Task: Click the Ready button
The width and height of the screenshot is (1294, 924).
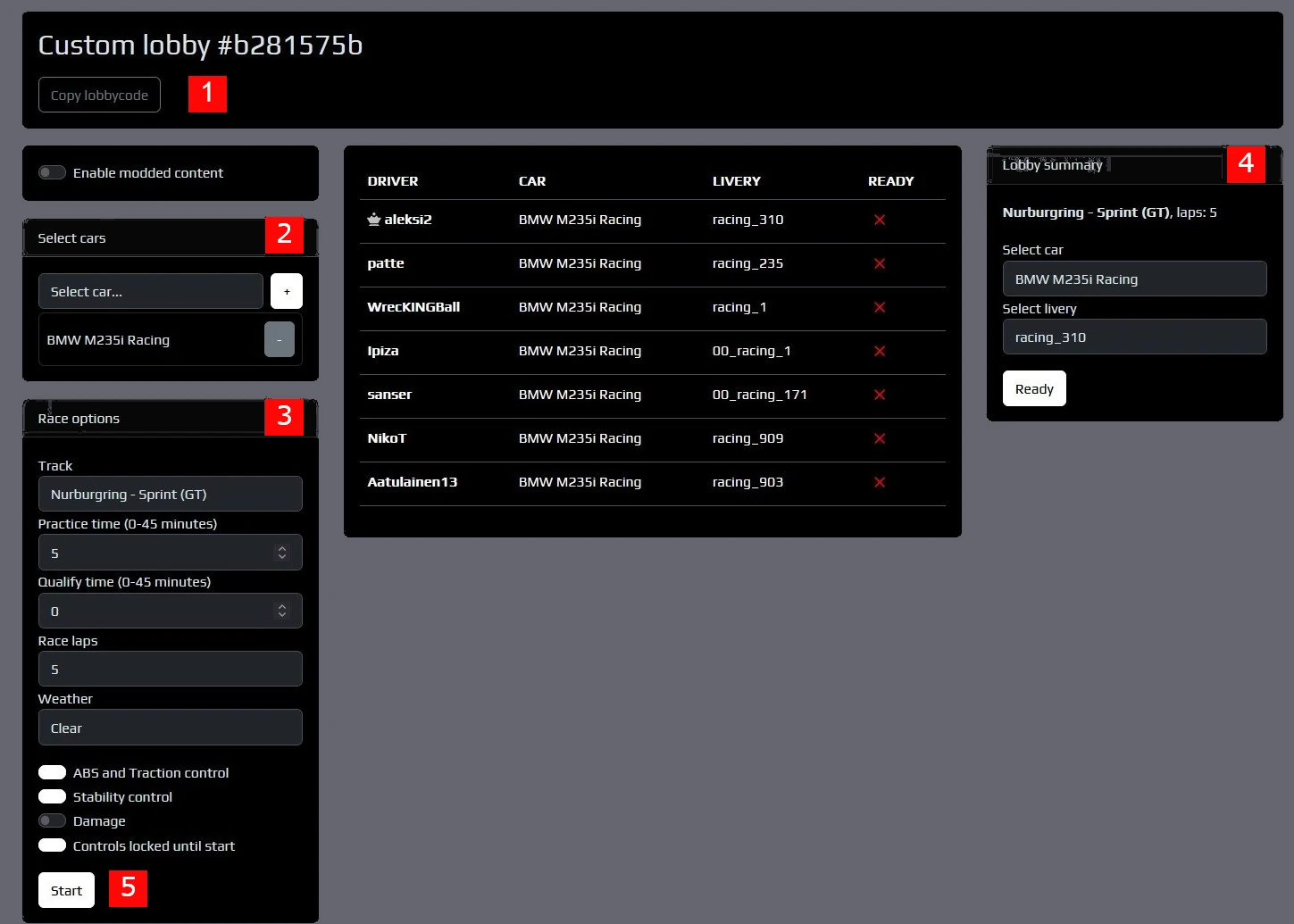Action: tap(1034, 388)
